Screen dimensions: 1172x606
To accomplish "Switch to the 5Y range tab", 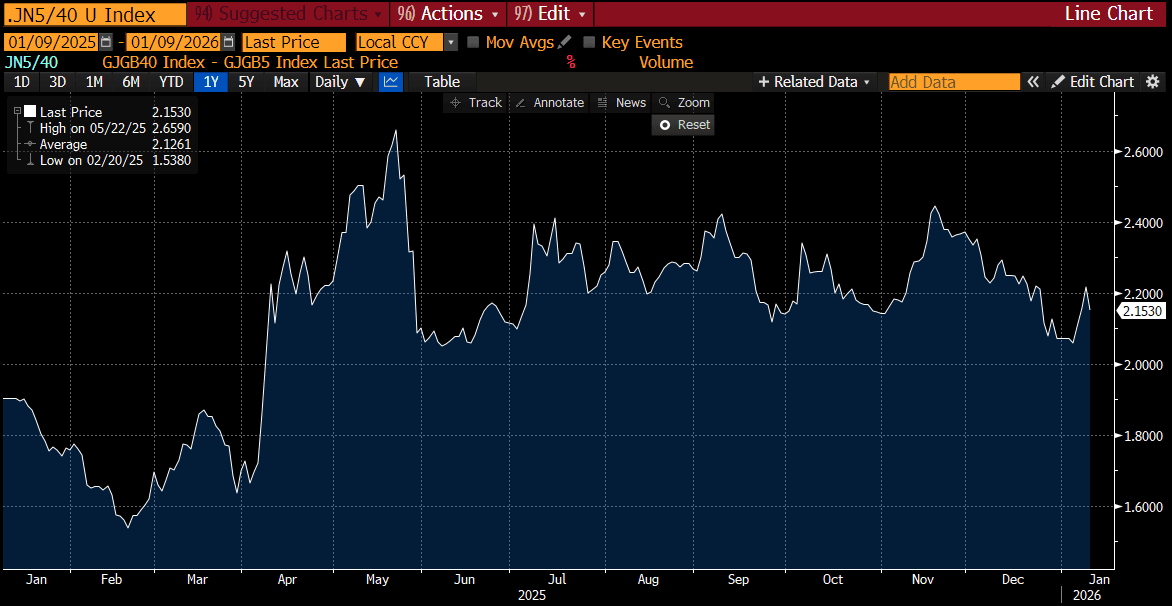I will (246, 82).
